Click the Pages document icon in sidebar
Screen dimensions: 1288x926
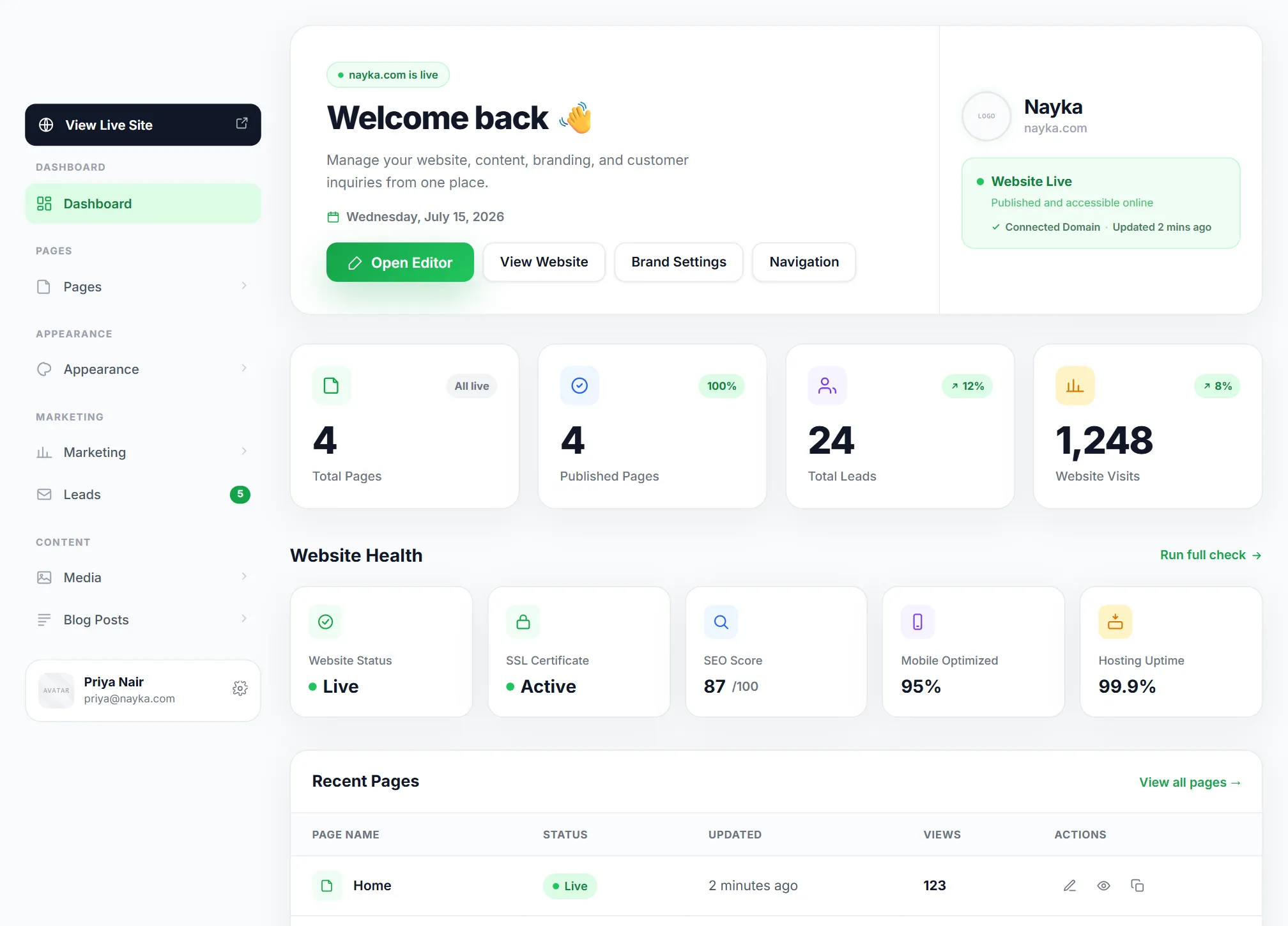44,286
